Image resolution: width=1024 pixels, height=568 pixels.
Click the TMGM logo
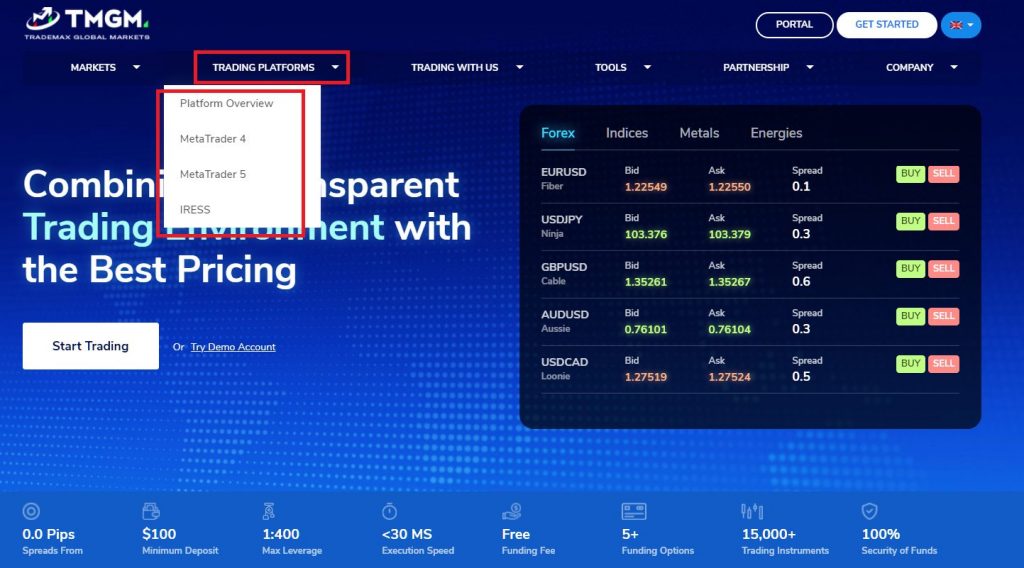pos(88,24)
